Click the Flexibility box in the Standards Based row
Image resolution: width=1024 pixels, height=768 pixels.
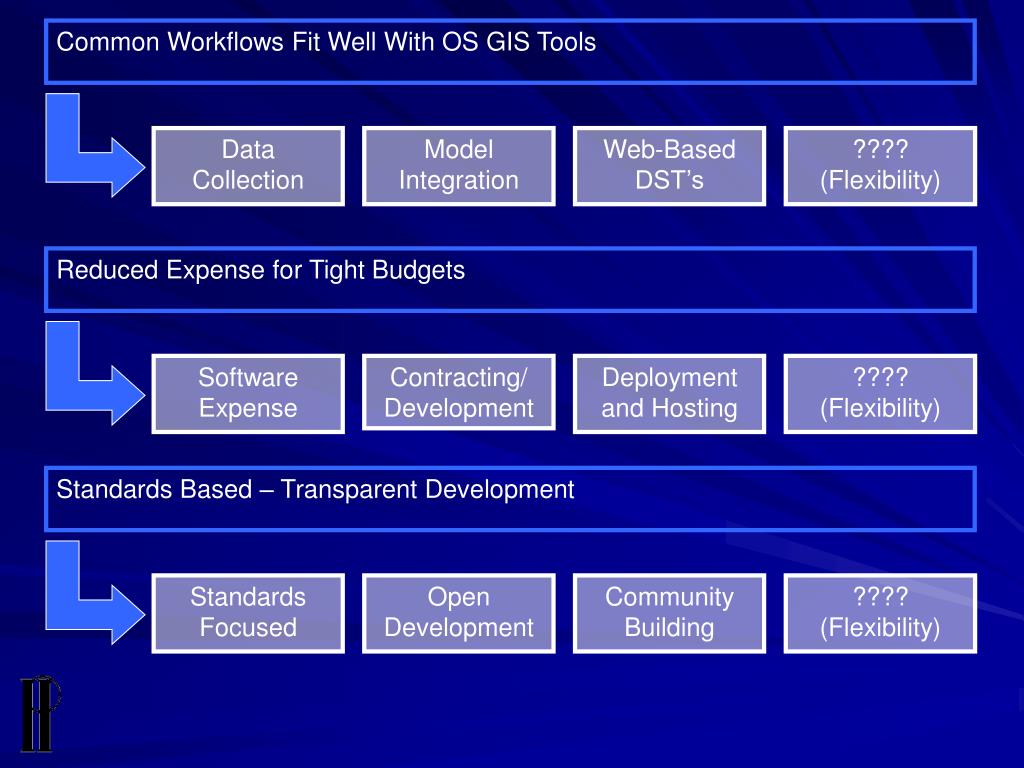pyautogui.click(x=880, y=613)
